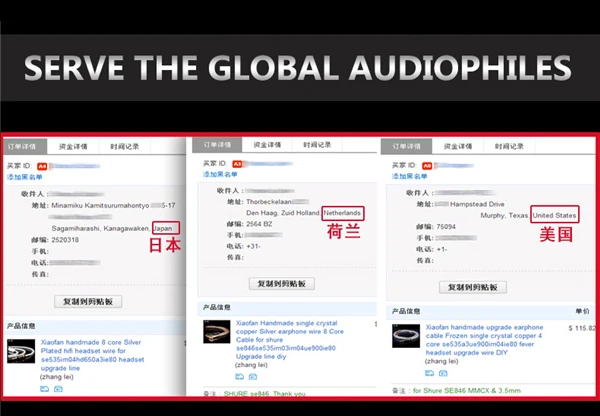
Task: Click the United States order product cable thumbnail
Action: click(406, 336)
